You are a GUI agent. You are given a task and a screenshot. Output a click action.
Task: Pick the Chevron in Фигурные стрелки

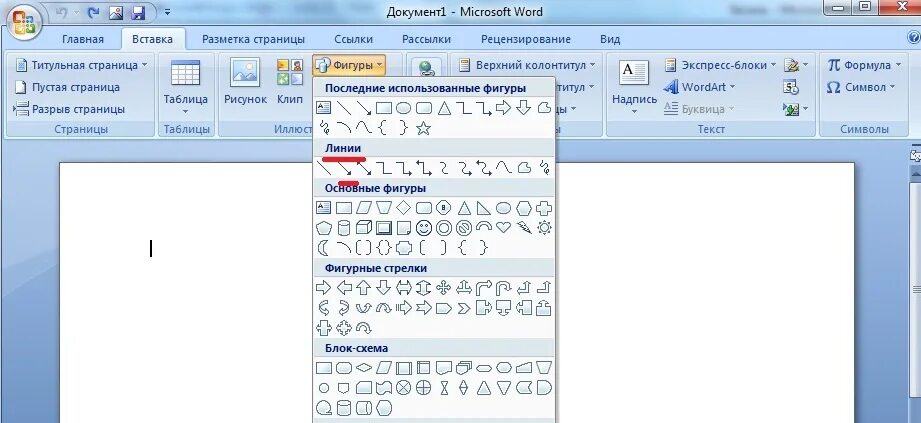click(x=463, y=308)
